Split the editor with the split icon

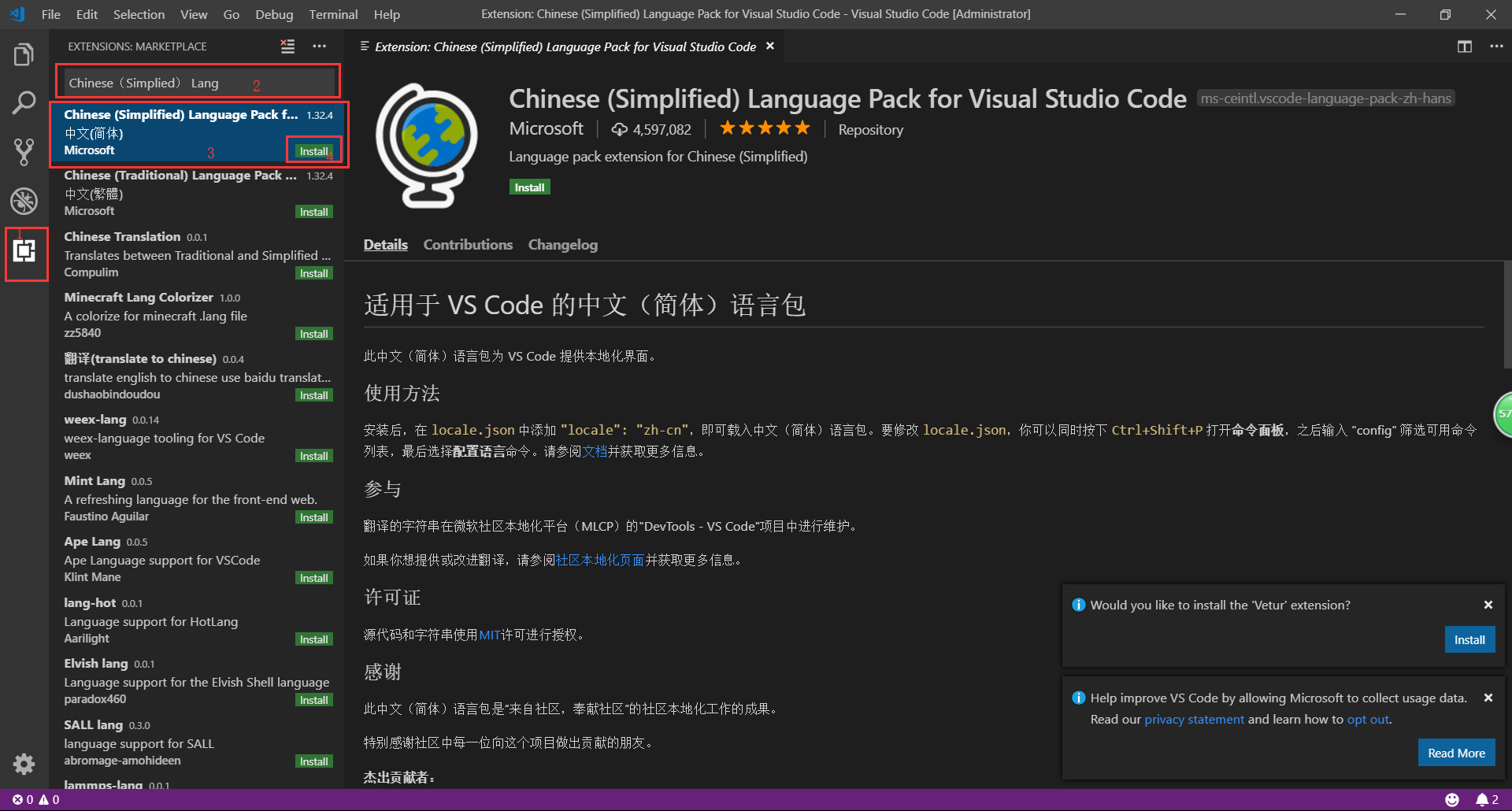click(x=1464, y=46)
